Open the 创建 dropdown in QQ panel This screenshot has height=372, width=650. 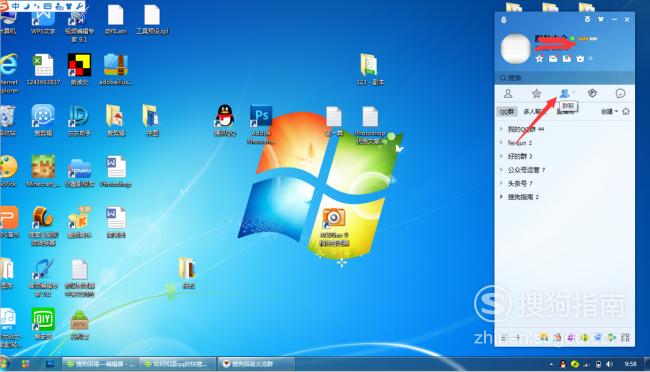click(x=609, y=112)
